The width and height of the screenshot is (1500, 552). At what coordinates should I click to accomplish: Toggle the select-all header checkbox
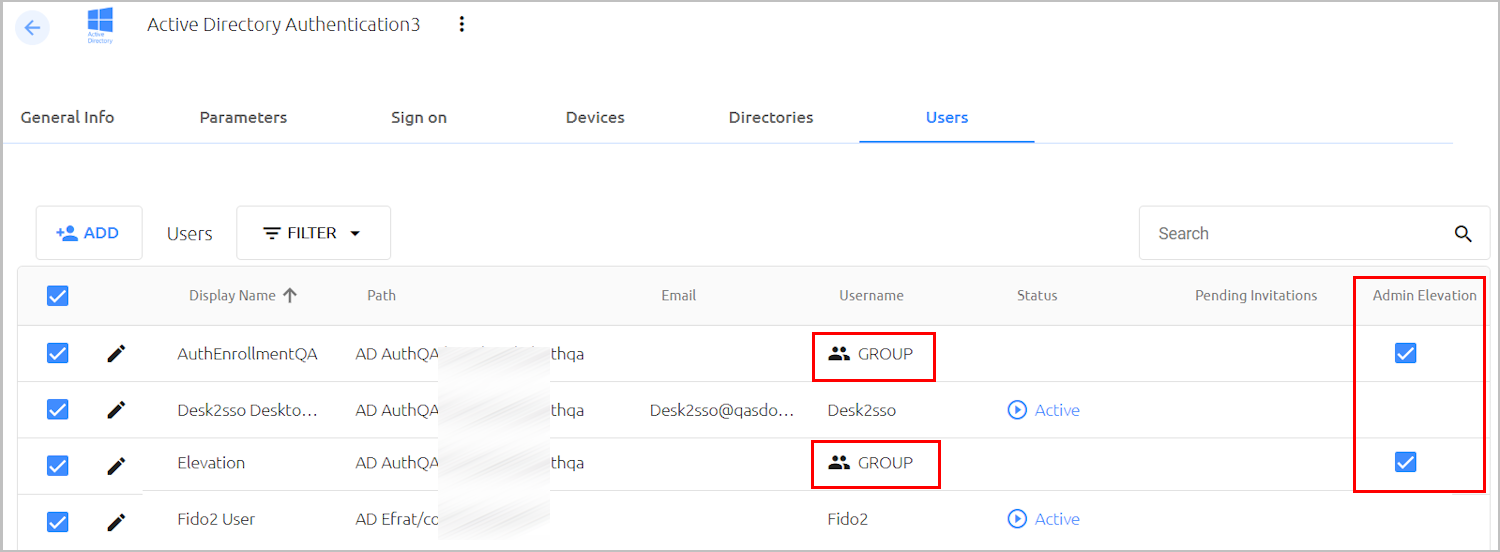pos(58,296)
